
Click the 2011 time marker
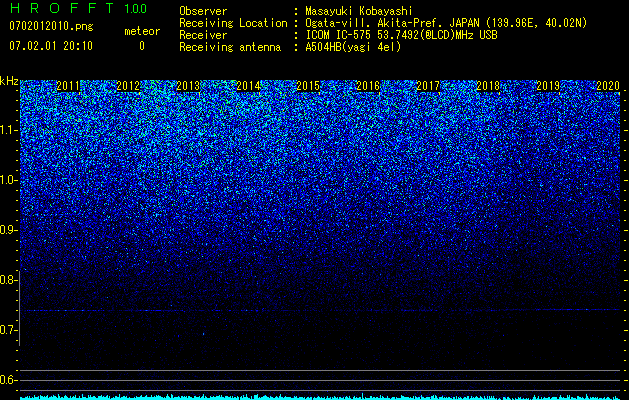tap(68, 86)
